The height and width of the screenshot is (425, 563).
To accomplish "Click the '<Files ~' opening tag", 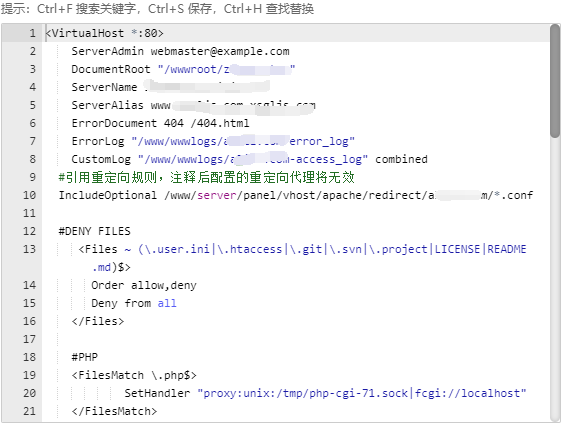I will tap(105, 249).
